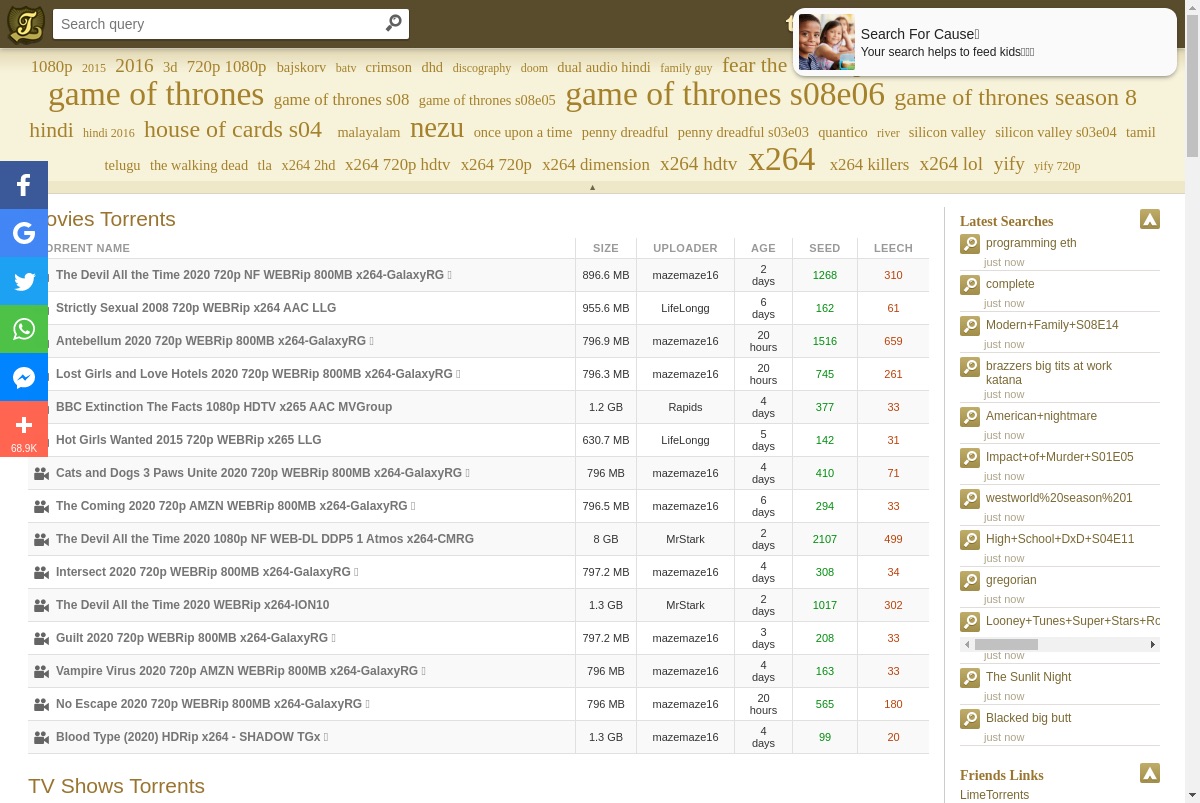Click the 'telugu' tag text
1200x803 pixels.
[122, 165]
